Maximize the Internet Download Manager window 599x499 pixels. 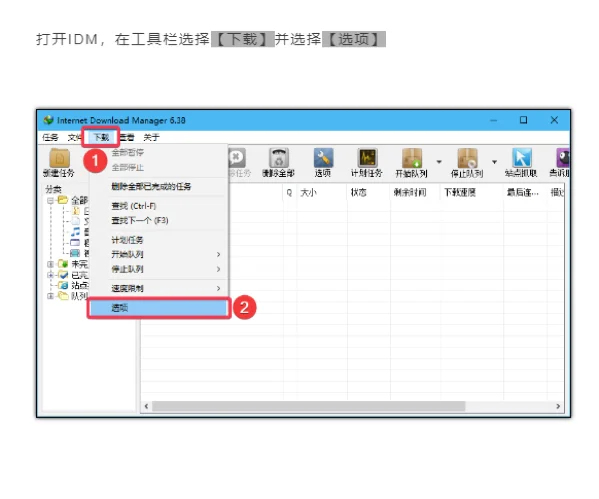pyautogui.click(x=523, y=120)
